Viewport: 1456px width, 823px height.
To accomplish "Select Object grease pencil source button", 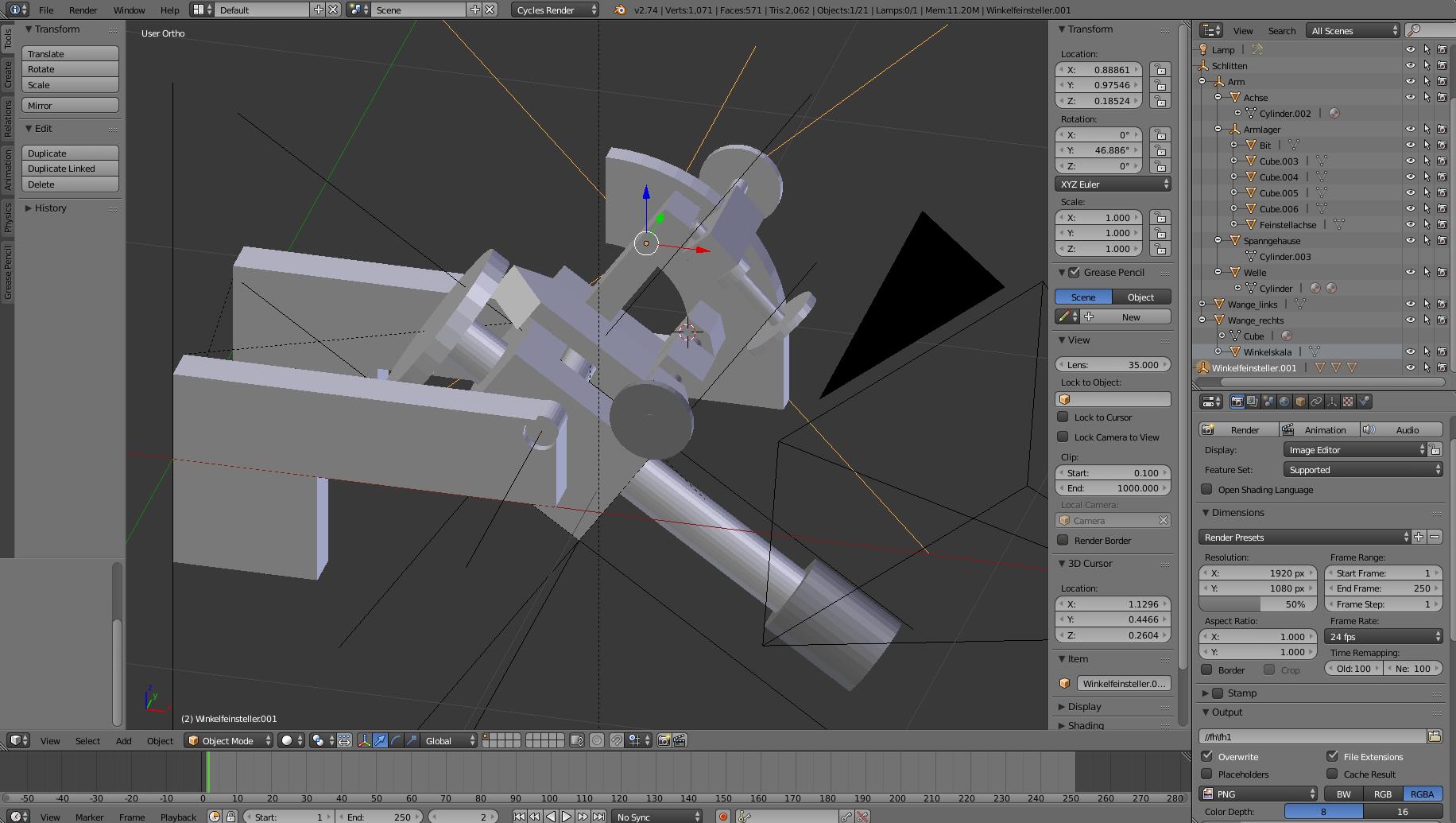I will click(1141, 297).
